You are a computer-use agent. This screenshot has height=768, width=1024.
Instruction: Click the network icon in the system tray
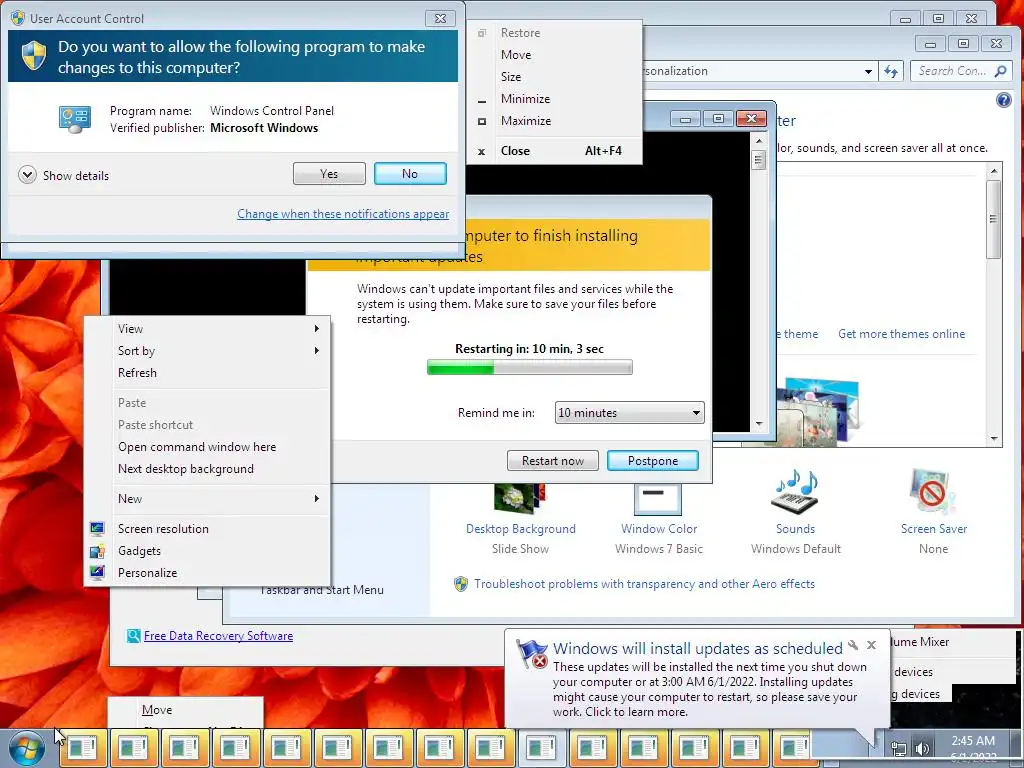[899, 749]
